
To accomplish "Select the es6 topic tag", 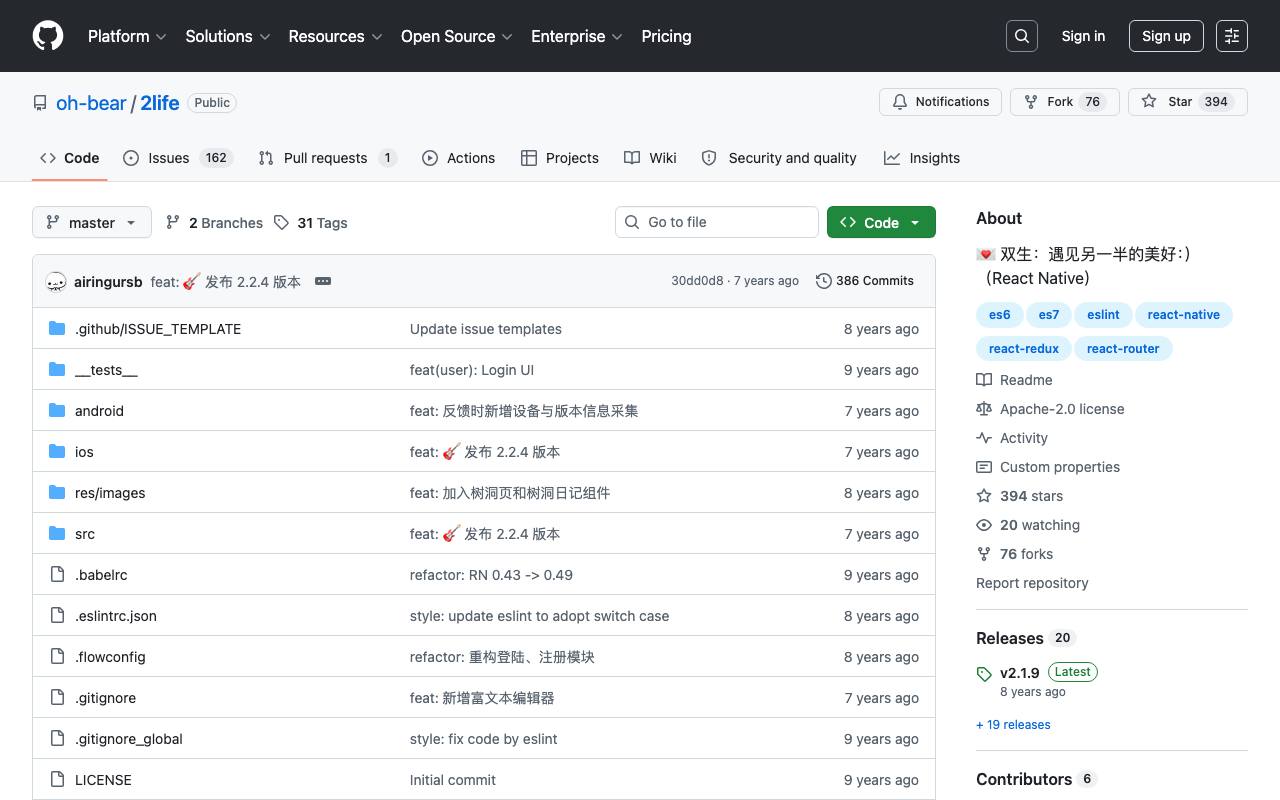I will click(1000, 315).
